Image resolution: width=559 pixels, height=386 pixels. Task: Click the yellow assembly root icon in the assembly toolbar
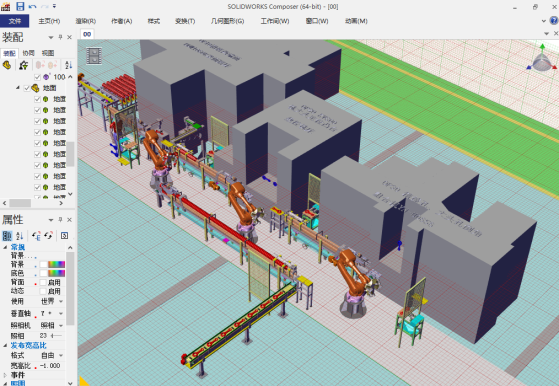tap(7, 65)
